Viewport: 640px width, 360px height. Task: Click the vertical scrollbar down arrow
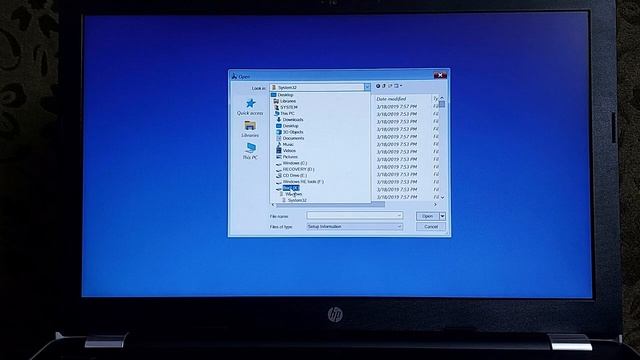pos(442,198)
